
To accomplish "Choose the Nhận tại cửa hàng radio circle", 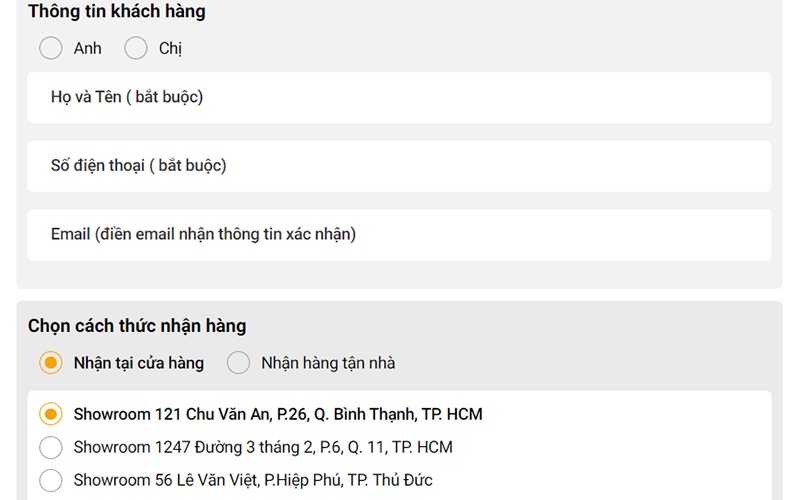I will coord(50,363).
